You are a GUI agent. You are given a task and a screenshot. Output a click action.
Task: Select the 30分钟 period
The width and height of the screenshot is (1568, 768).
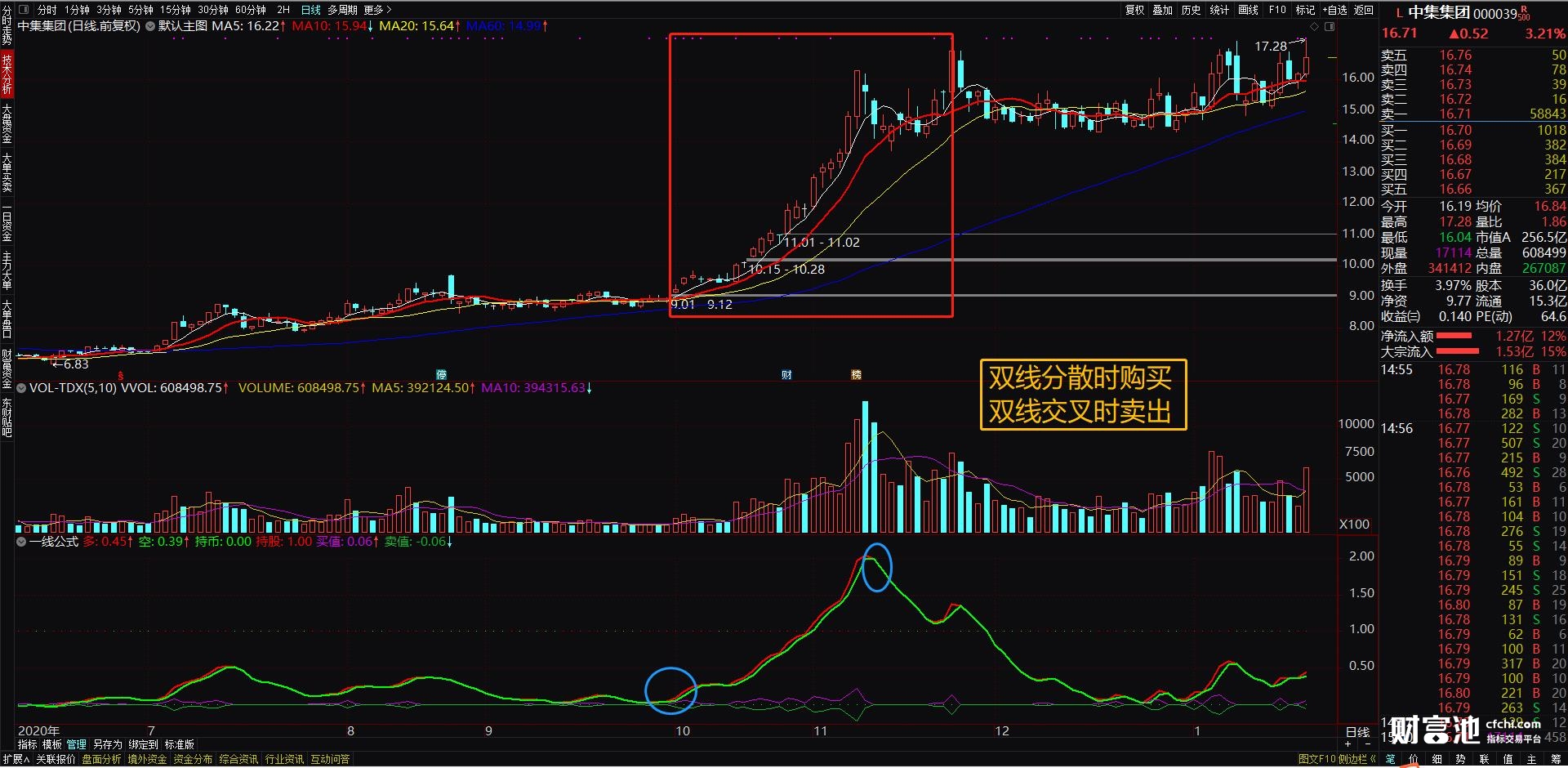pyautogui.click(x=212, y=10)
